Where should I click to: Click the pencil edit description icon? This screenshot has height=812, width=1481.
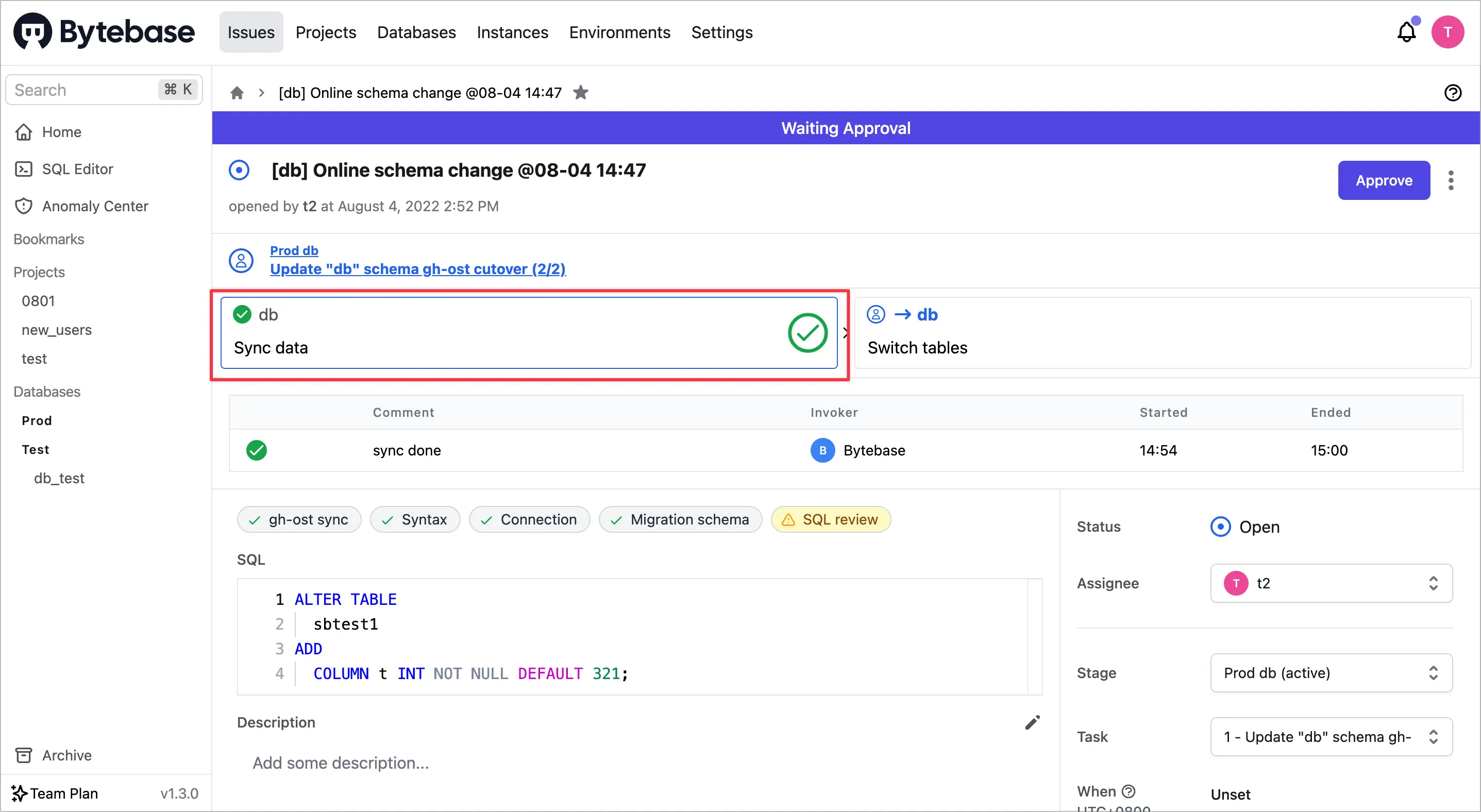click(1032, 722)
